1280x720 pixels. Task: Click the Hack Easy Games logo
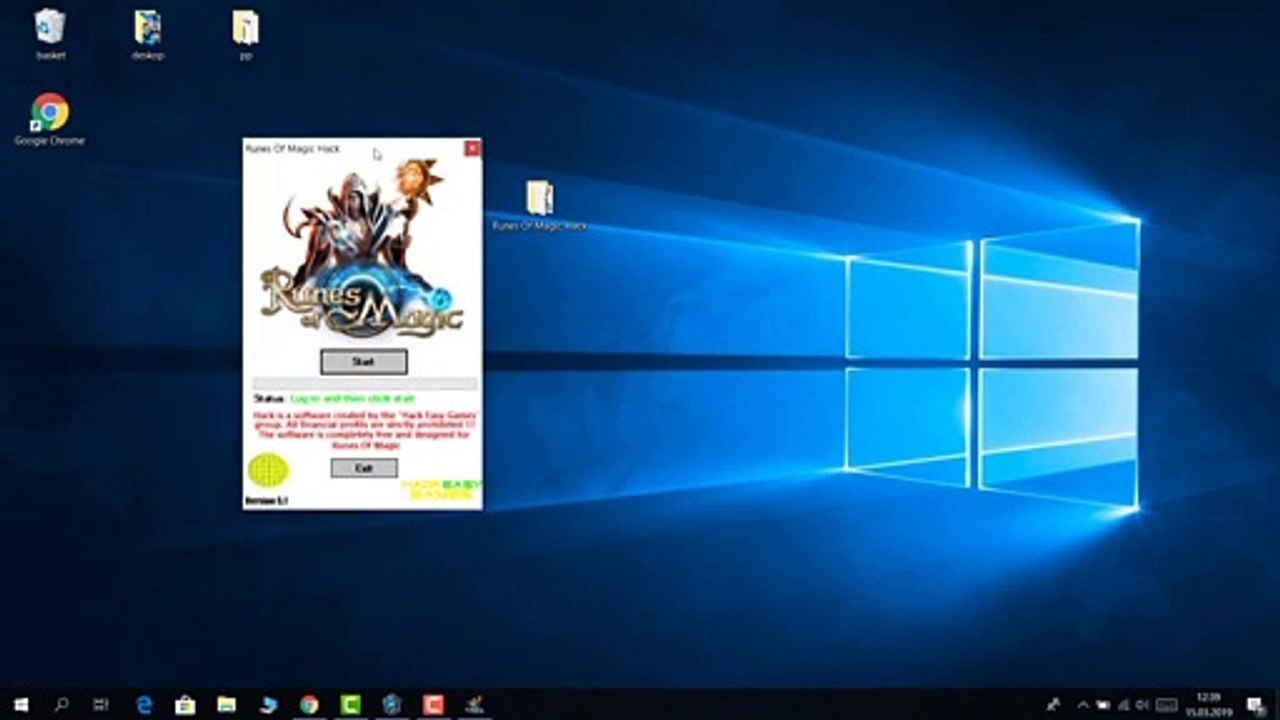tap(442, 490)
